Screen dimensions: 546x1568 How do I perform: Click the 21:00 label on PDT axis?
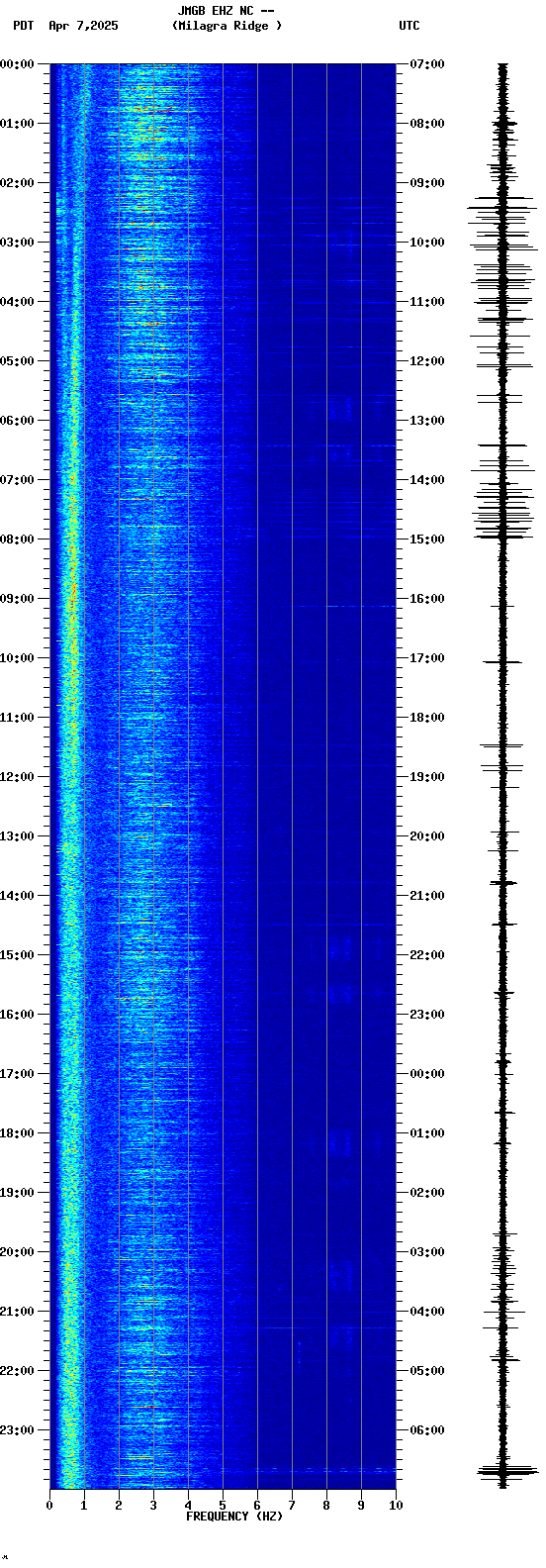(x=17, y=1312)
